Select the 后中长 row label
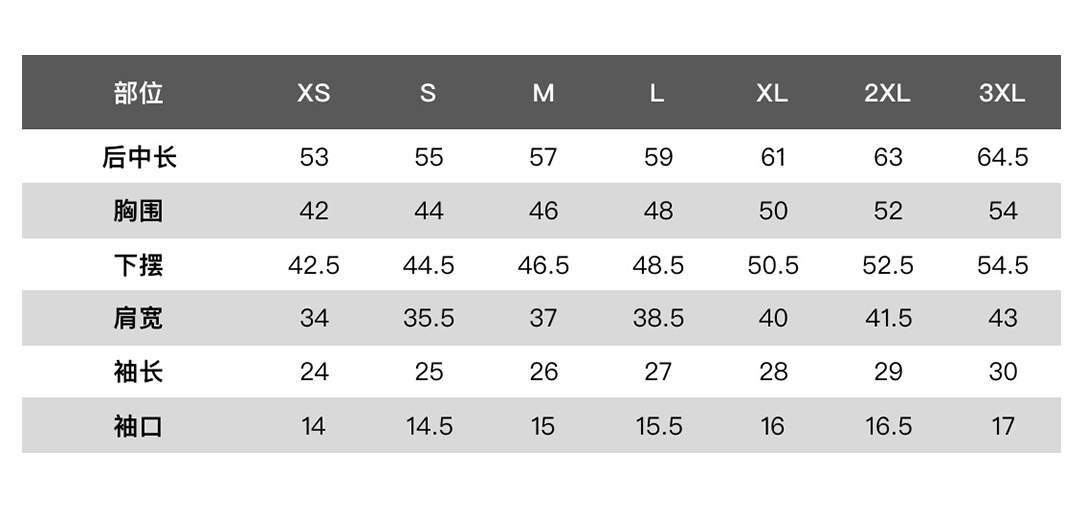1080x509 pixels. pos(138,157)
